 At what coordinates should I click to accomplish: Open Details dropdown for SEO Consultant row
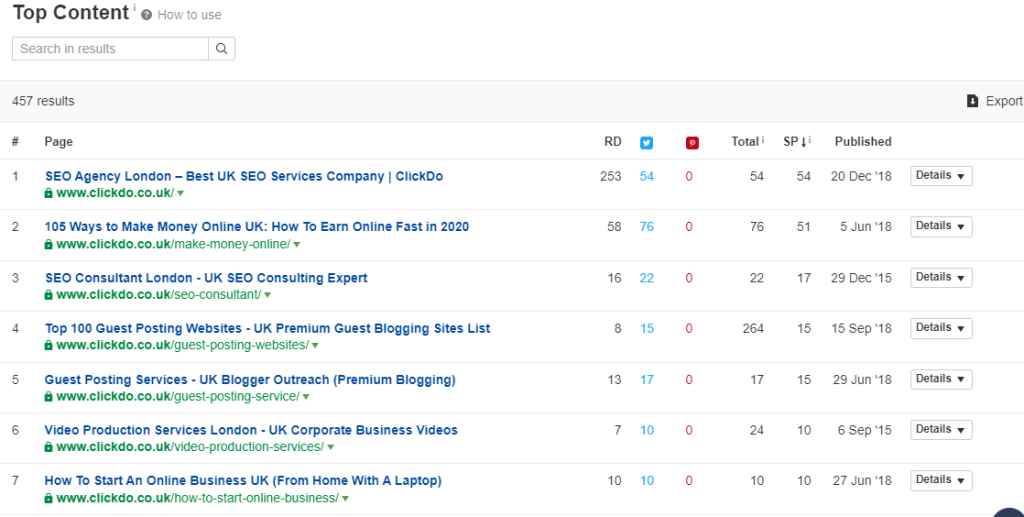point(941,277)
